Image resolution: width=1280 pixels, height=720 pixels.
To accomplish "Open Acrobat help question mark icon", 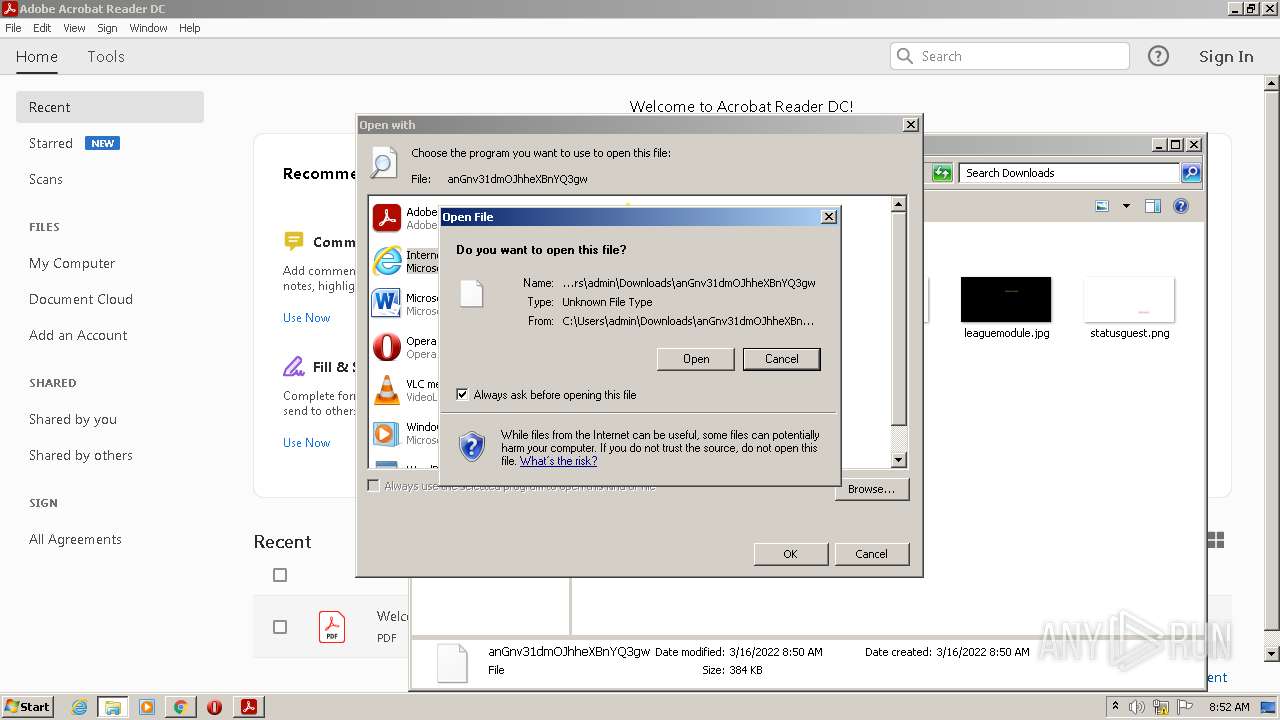I will (x=1158, y=56).
